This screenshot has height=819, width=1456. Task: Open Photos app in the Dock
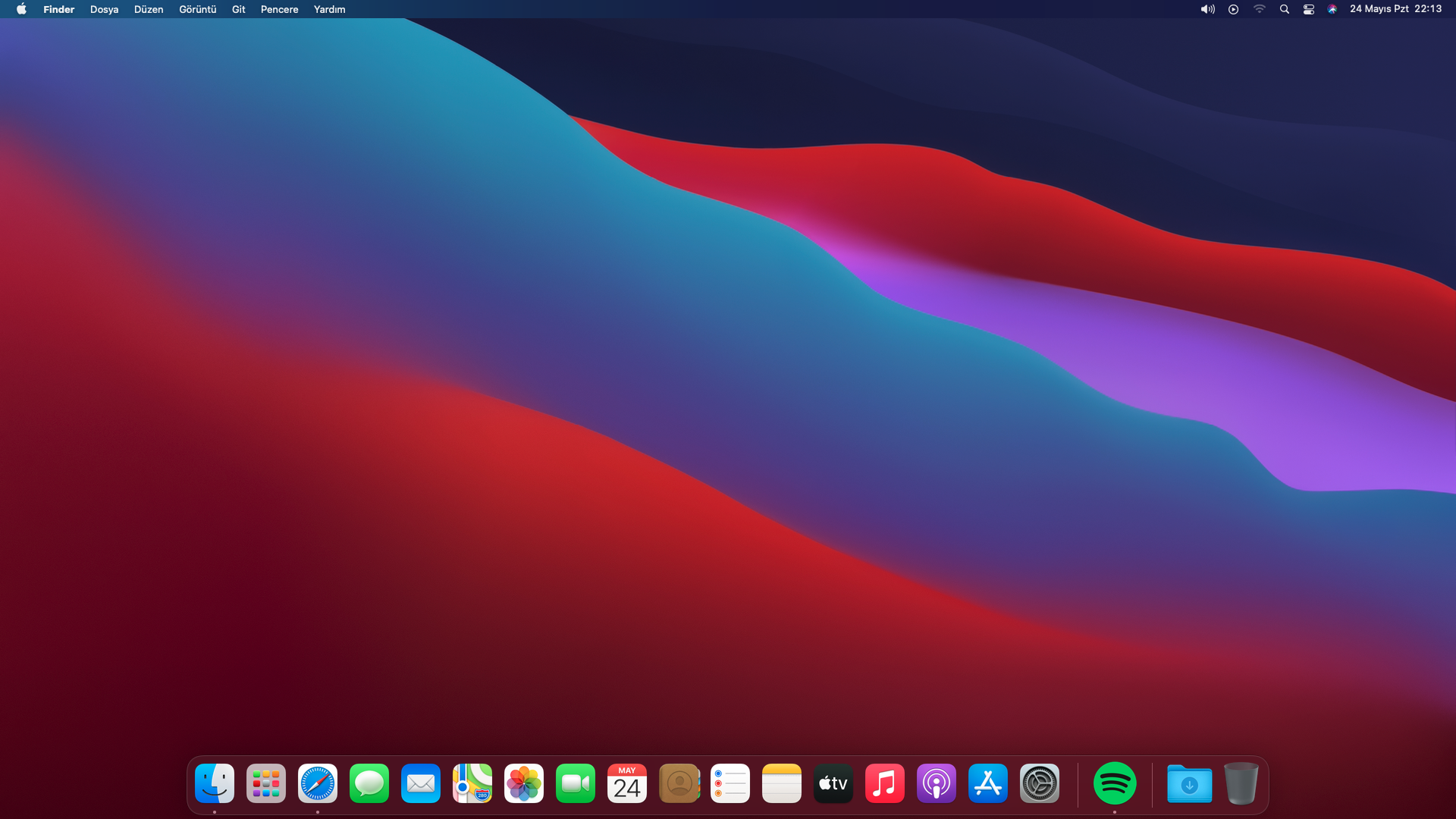click(x=524, y=783)
